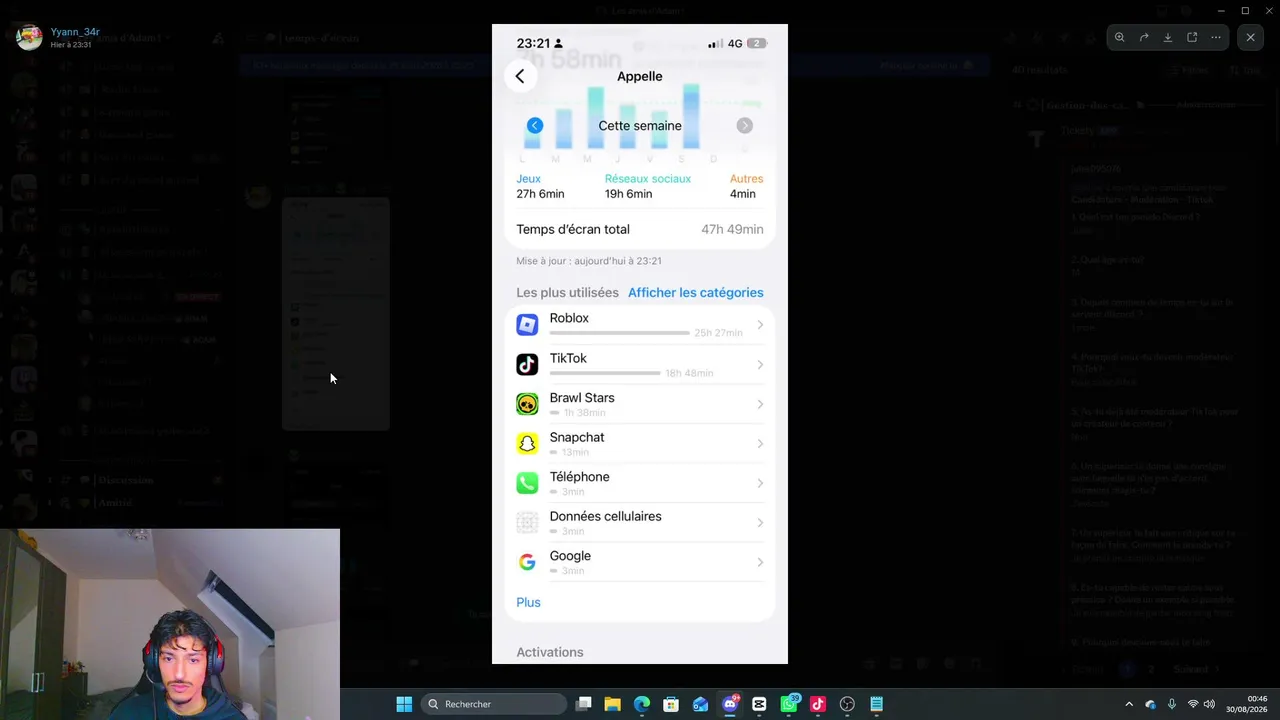
Task: Show hidden system tray icons chevron
Action: (x=1129, y=704)
